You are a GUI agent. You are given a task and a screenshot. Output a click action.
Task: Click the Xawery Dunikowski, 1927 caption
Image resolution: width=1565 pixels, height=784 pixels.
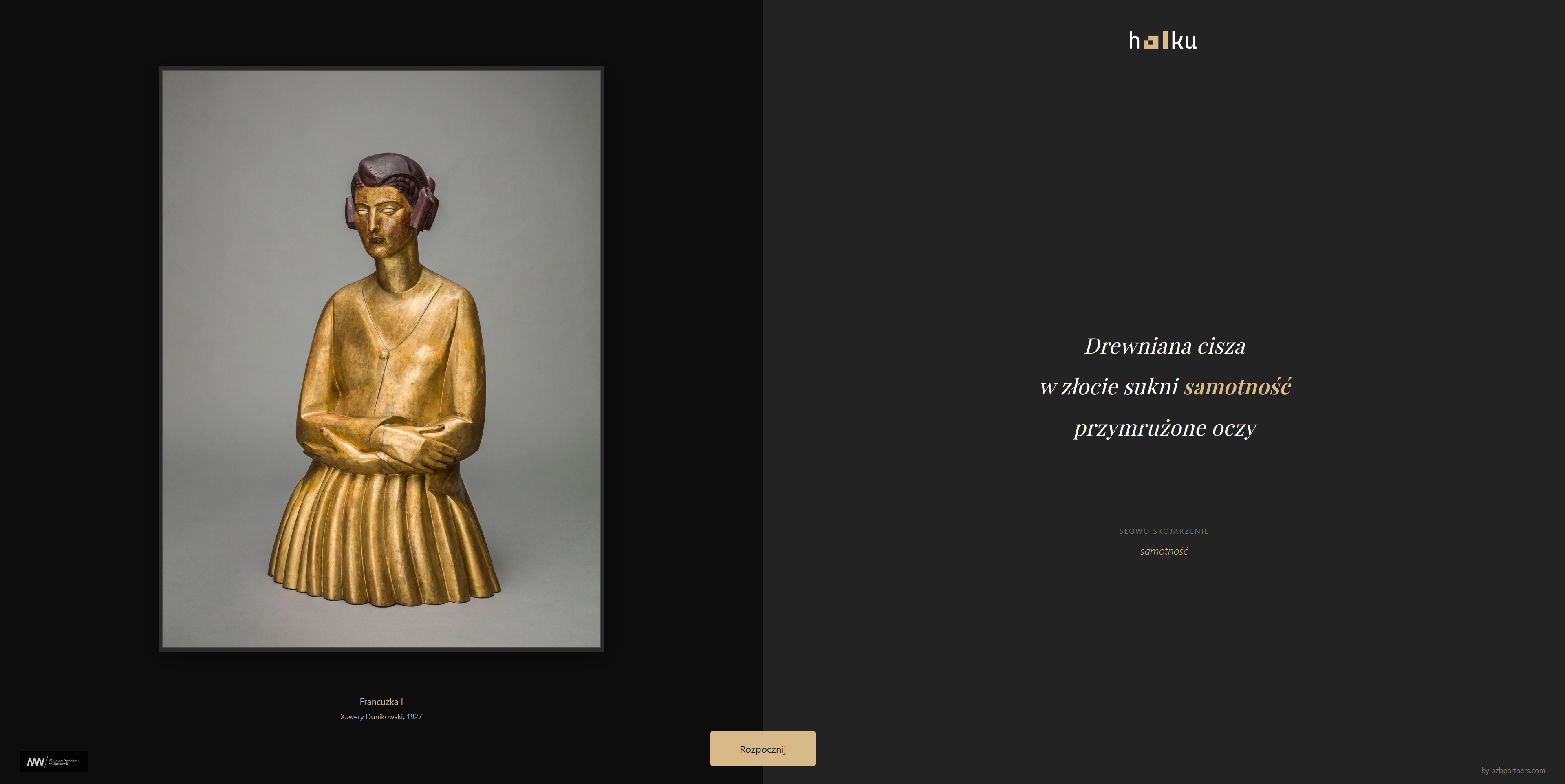[381, 717]
